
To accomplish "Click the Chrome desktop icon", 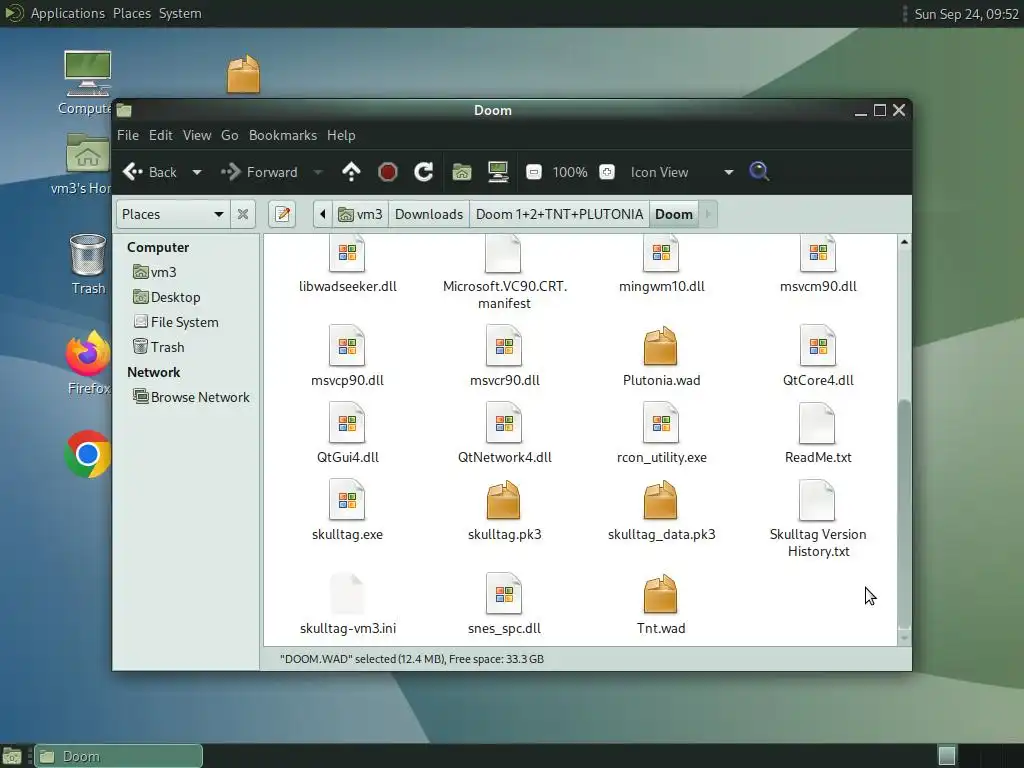I will click(x=88, y=454).
